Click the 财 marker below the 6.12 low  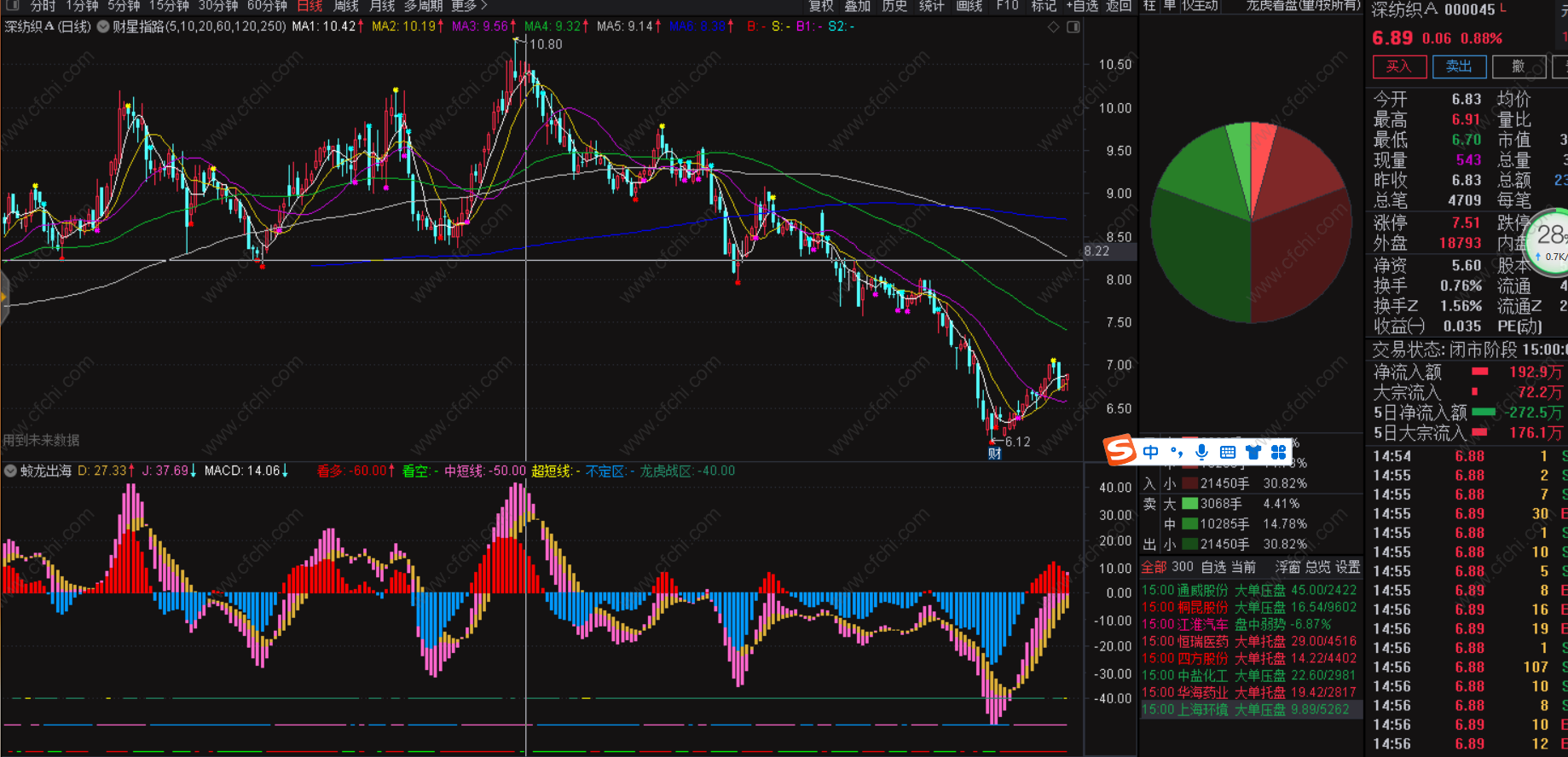click(x=995, y=454)
